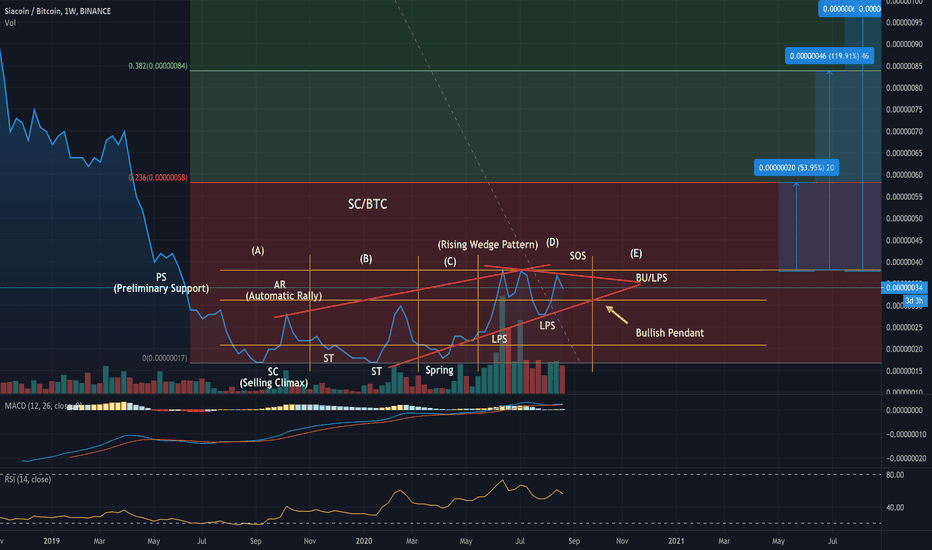Click the 2019 time axis label
The height and width of the screenshot is (550, 932).
[x=52, y=541]
